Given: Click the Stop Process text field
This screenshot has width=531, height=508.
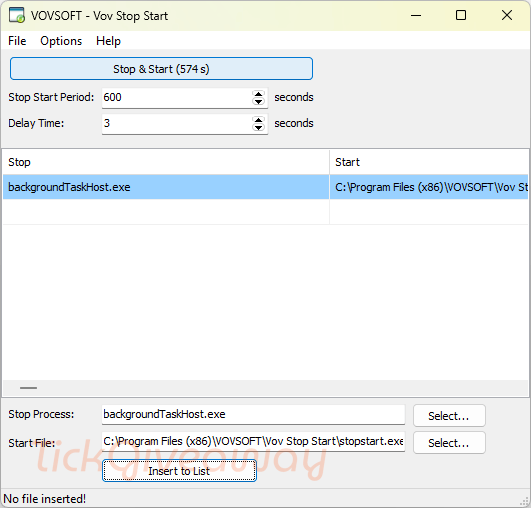Looking at the screenshot, I should (253, 414).
